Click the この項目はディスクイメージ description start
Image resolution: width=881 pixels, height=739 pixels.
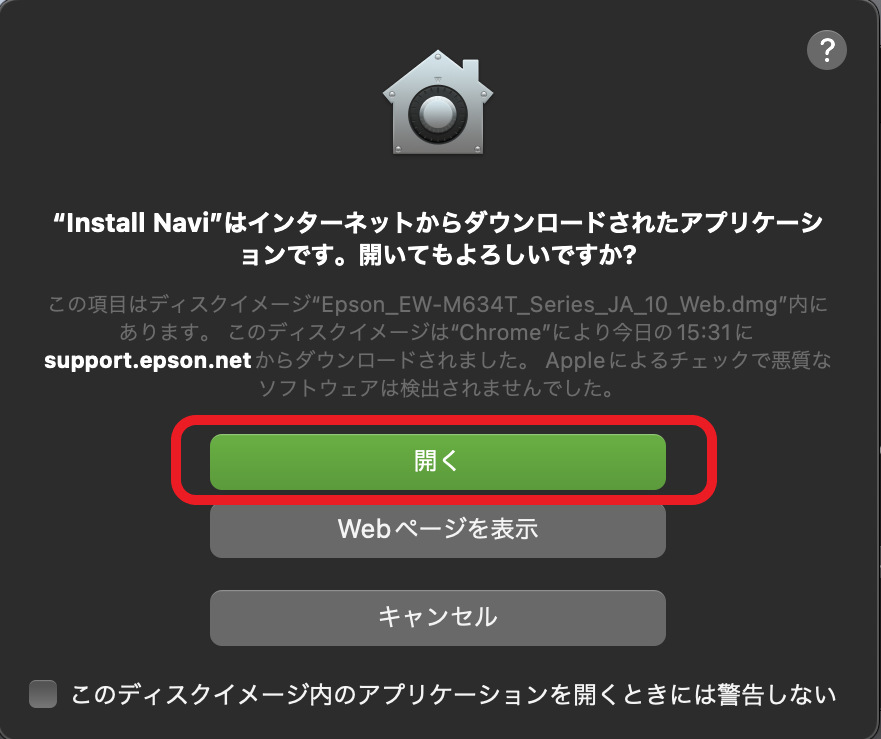pyautogui.click(x=180, y=305)
